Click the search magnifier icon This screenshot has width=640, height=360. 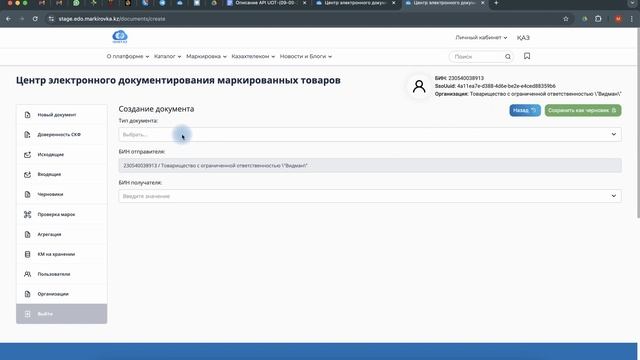click(508, 57)
